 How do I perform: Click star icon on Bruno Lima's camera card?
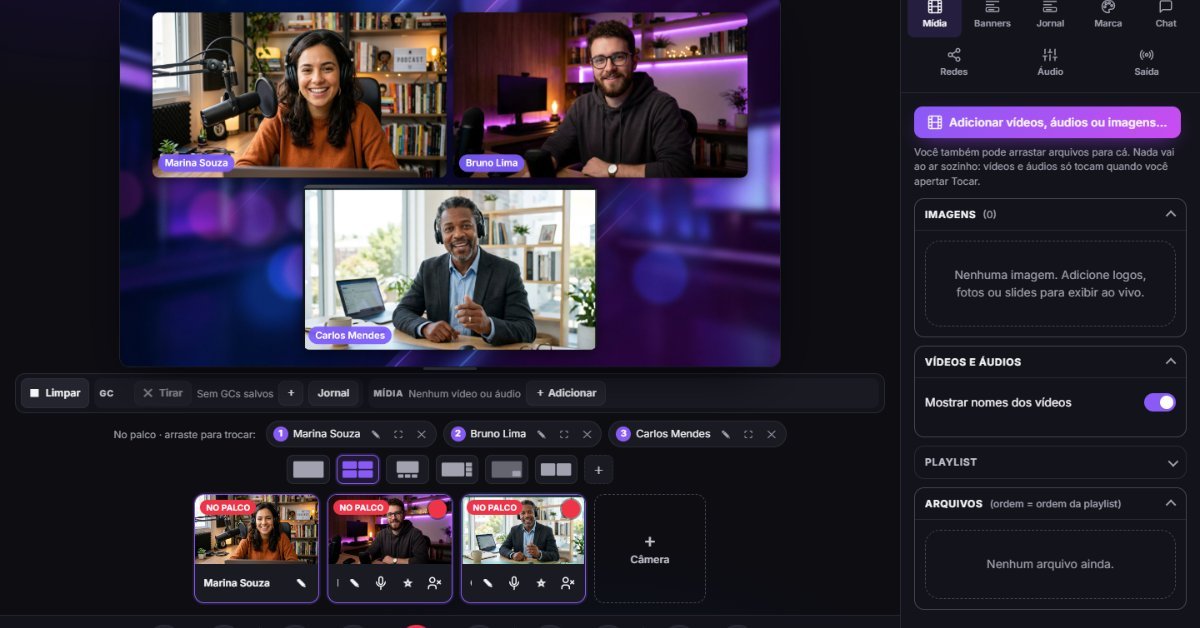[x=408, y=583]
